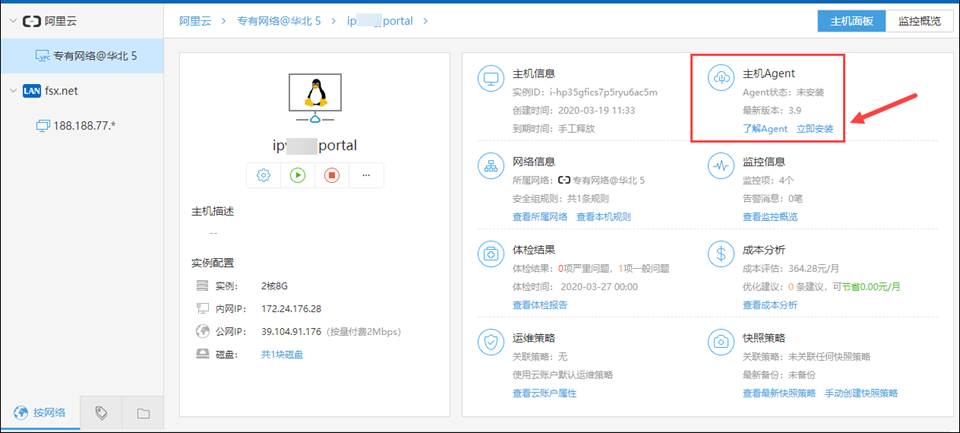This screenshot has width=960, height=433.
Task: Click the 成本分析 dollar icon
Action: 721,254
